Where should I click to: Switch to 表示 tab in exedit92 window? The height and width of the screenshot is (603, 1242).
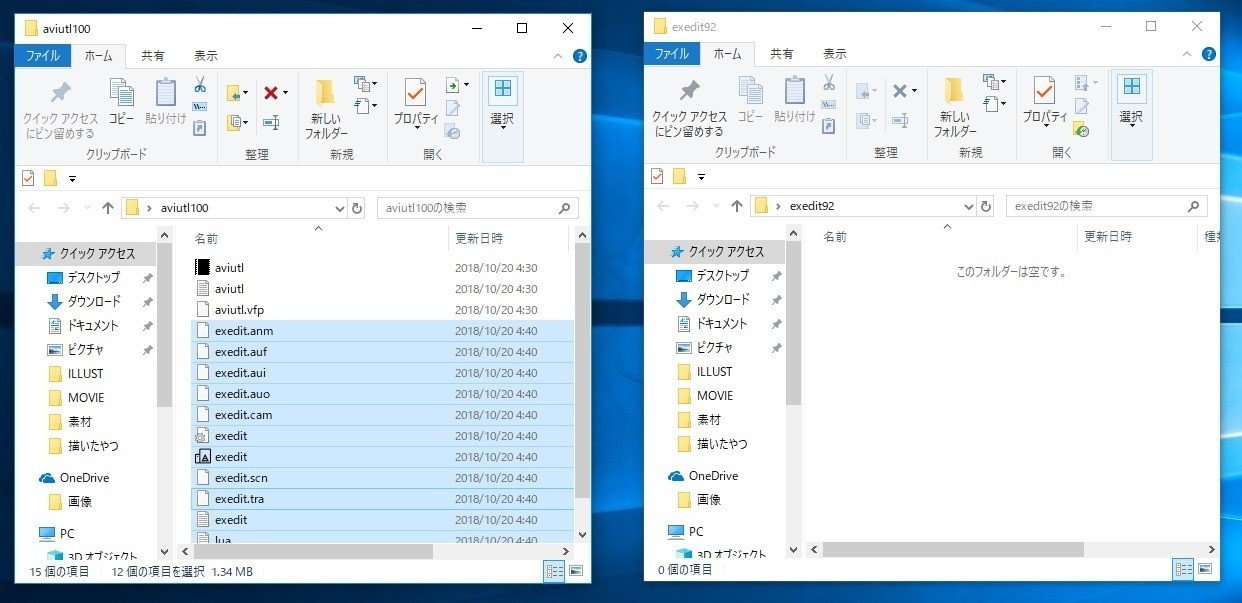[x=834, y=54]
